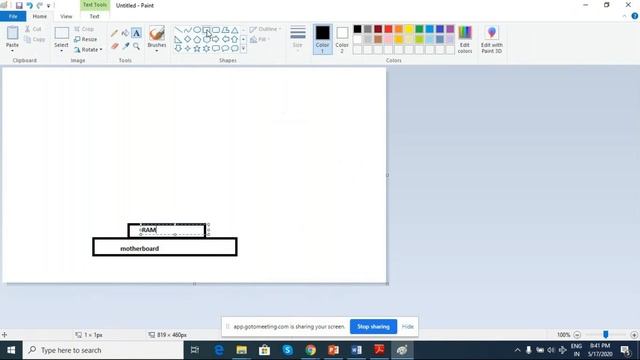
Task: Choose the Right triangle shape
Action: pos(178,39)
